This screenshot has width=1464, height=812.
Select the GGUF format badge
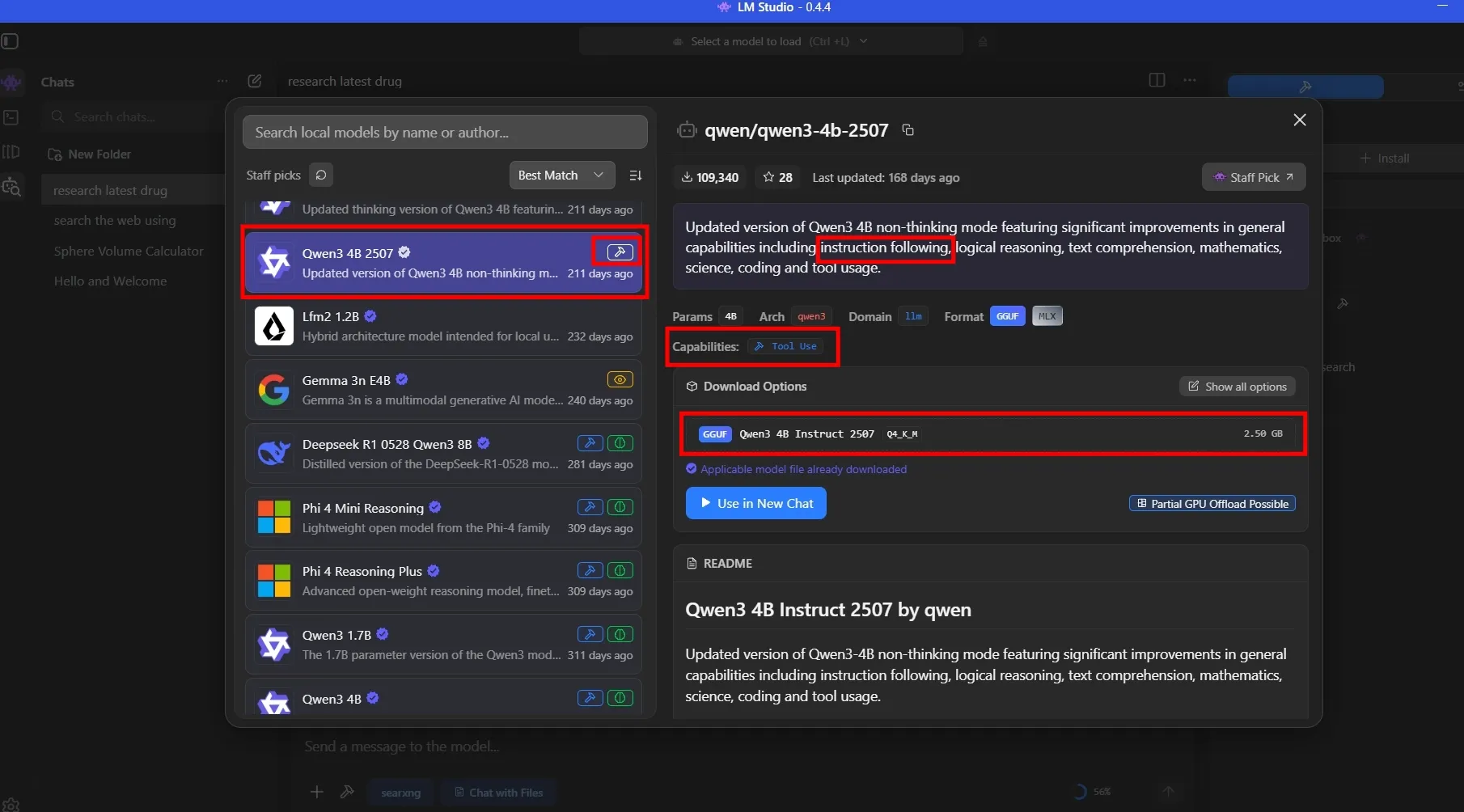(1007, 316)
